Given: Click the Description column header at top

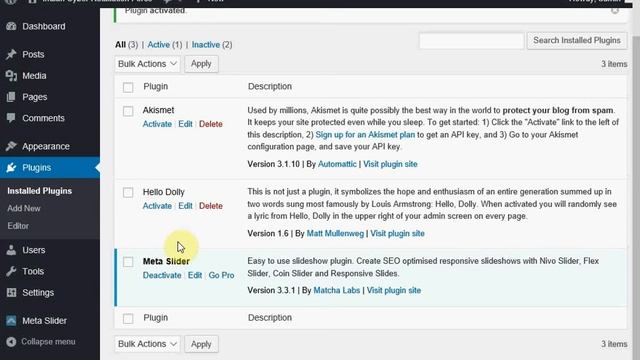Looking at the screenshot, I should 270,87.
